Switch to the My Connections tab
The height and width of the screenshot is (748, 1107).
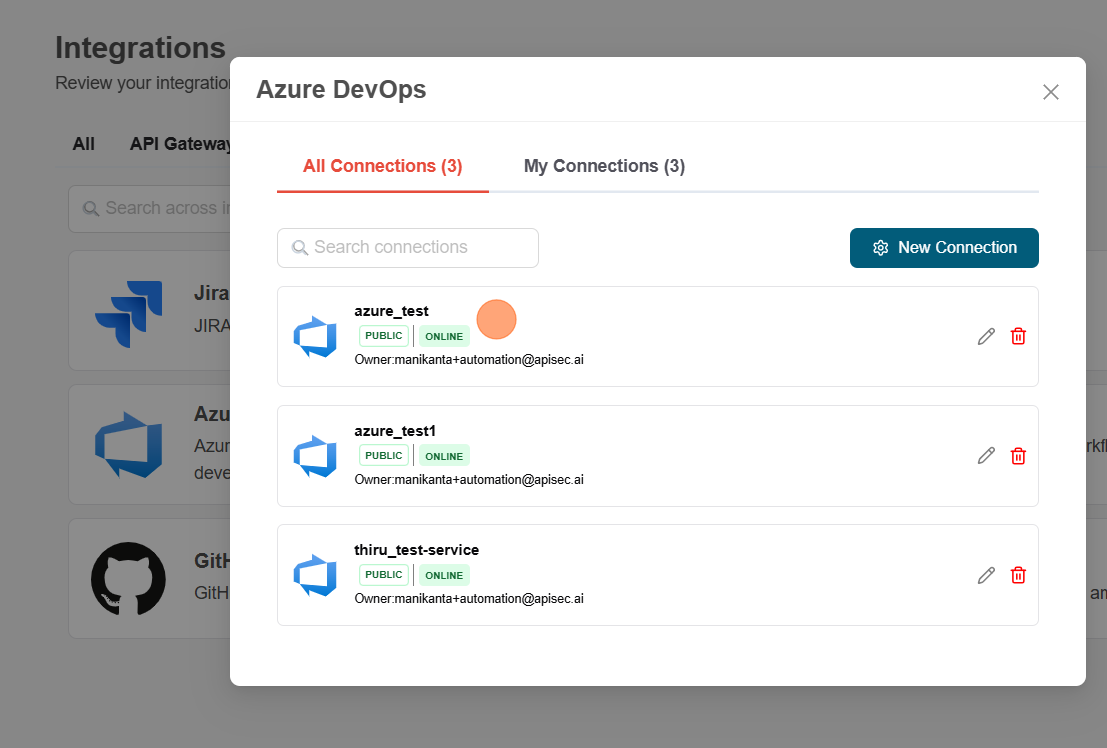pos(604,166)
